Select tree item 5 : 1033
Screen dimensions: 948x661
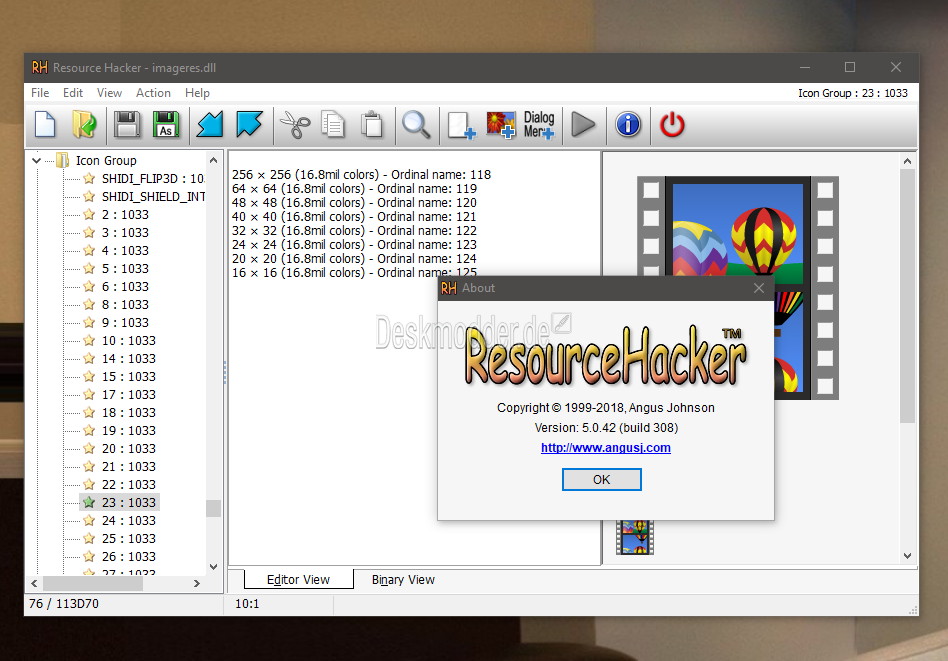(125, 269)
